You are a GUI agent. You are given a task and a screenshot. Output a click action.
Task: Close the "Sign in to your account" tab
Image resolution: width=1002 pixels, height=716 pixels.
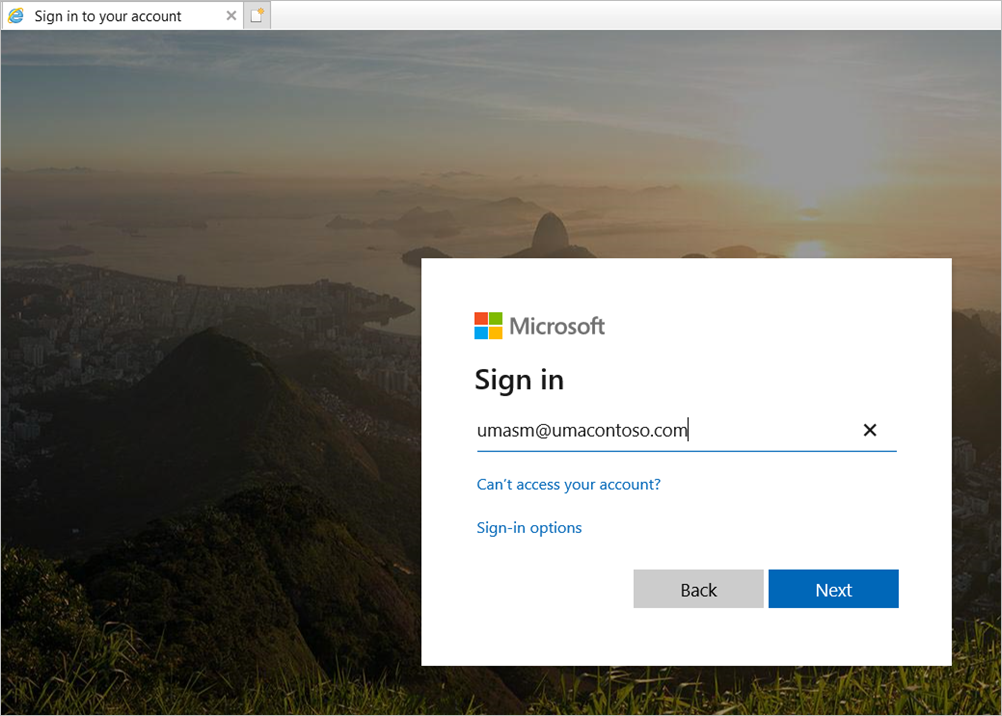click(x=231, y=15)
